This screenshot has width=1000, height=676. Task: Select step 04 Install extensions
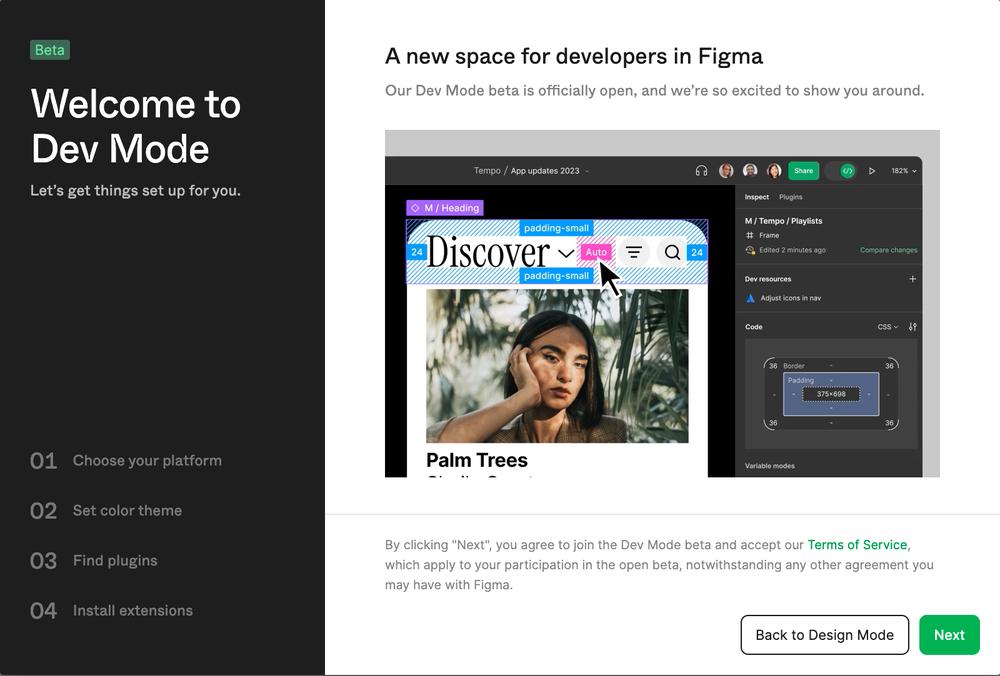click(112, 610)
